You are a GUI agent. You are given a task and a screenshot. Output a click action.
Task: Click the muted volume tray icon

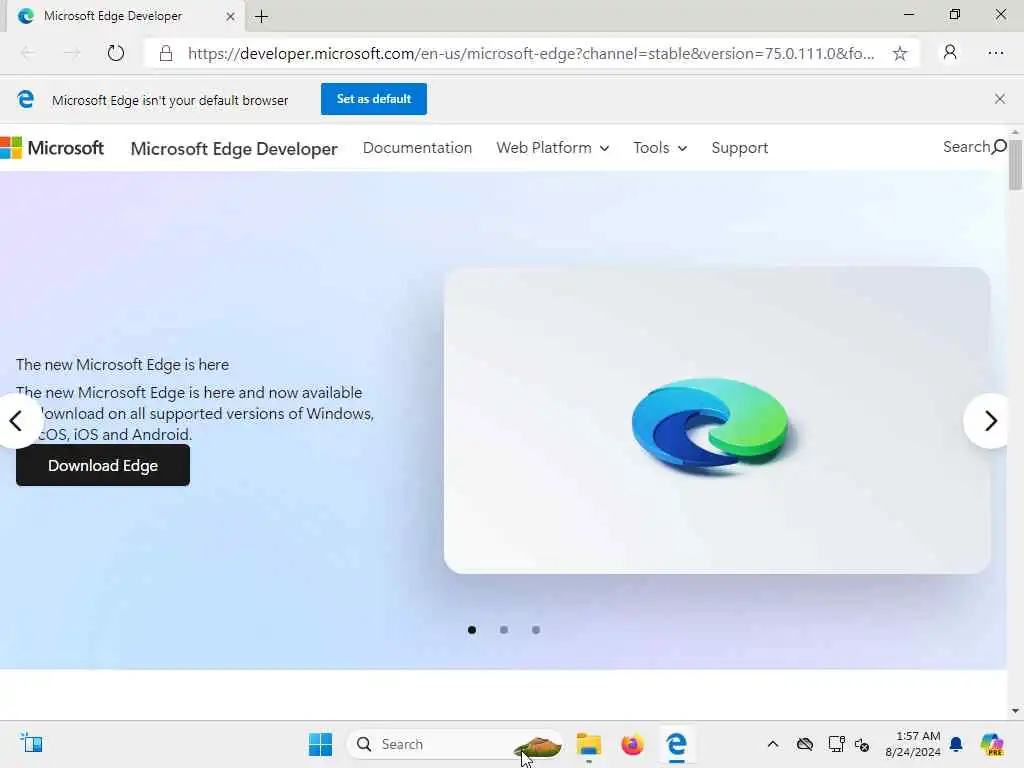pos(862,744)
